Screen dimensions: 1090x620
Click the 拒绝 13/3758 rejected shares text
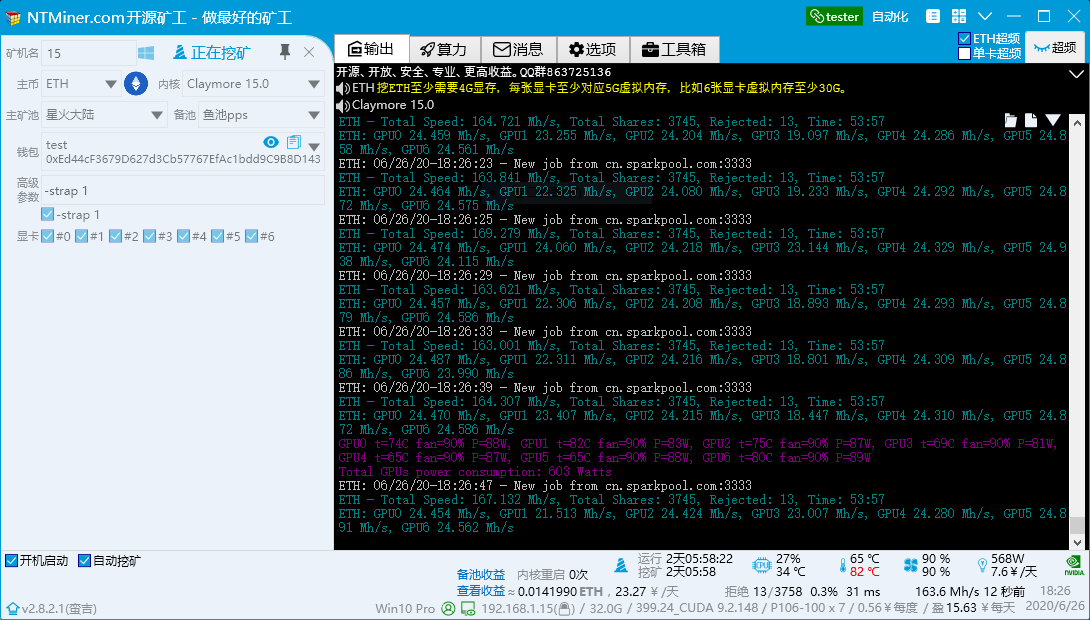(763, 592)
